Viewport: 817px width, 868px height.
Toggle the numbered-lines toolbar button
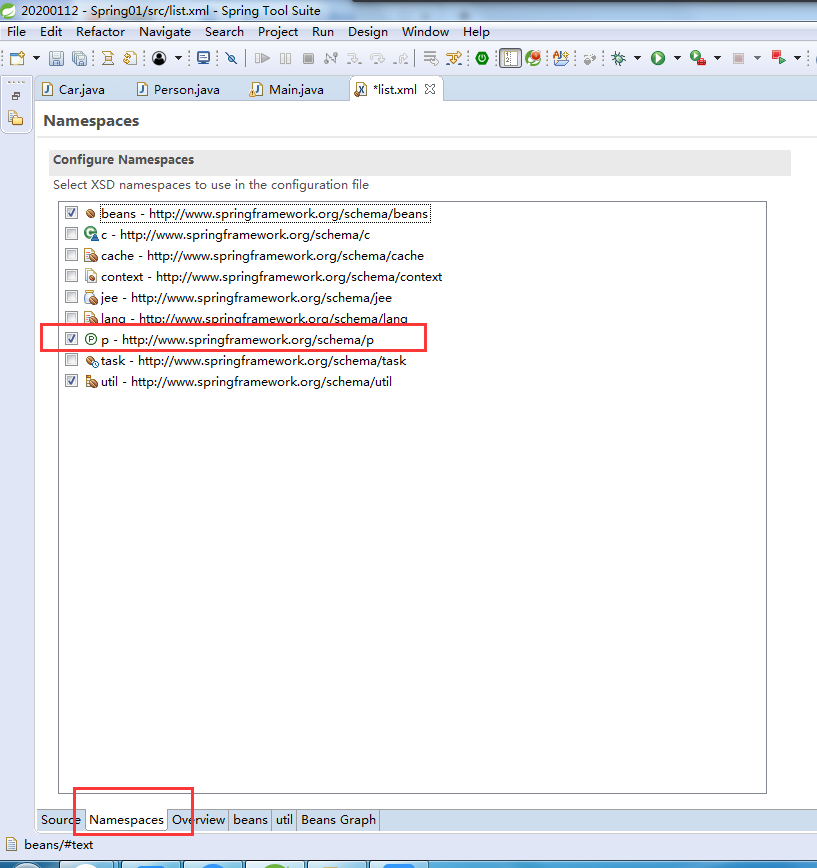coord(510,58)
